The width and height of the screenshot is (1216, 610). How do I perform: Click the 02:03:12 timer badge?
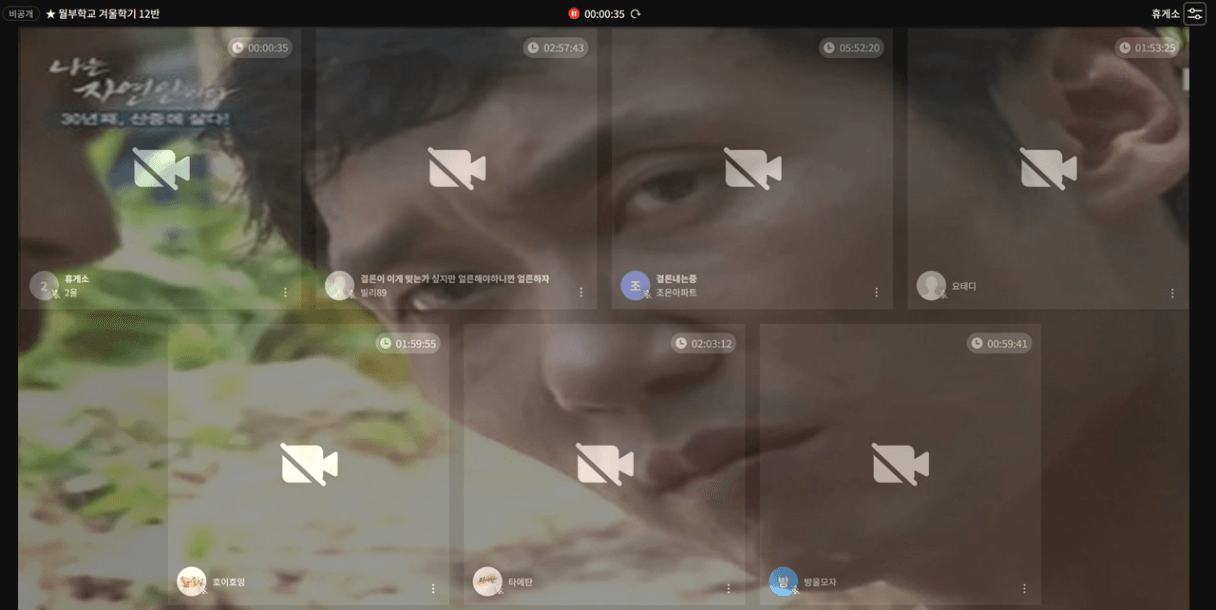point(704,344)
